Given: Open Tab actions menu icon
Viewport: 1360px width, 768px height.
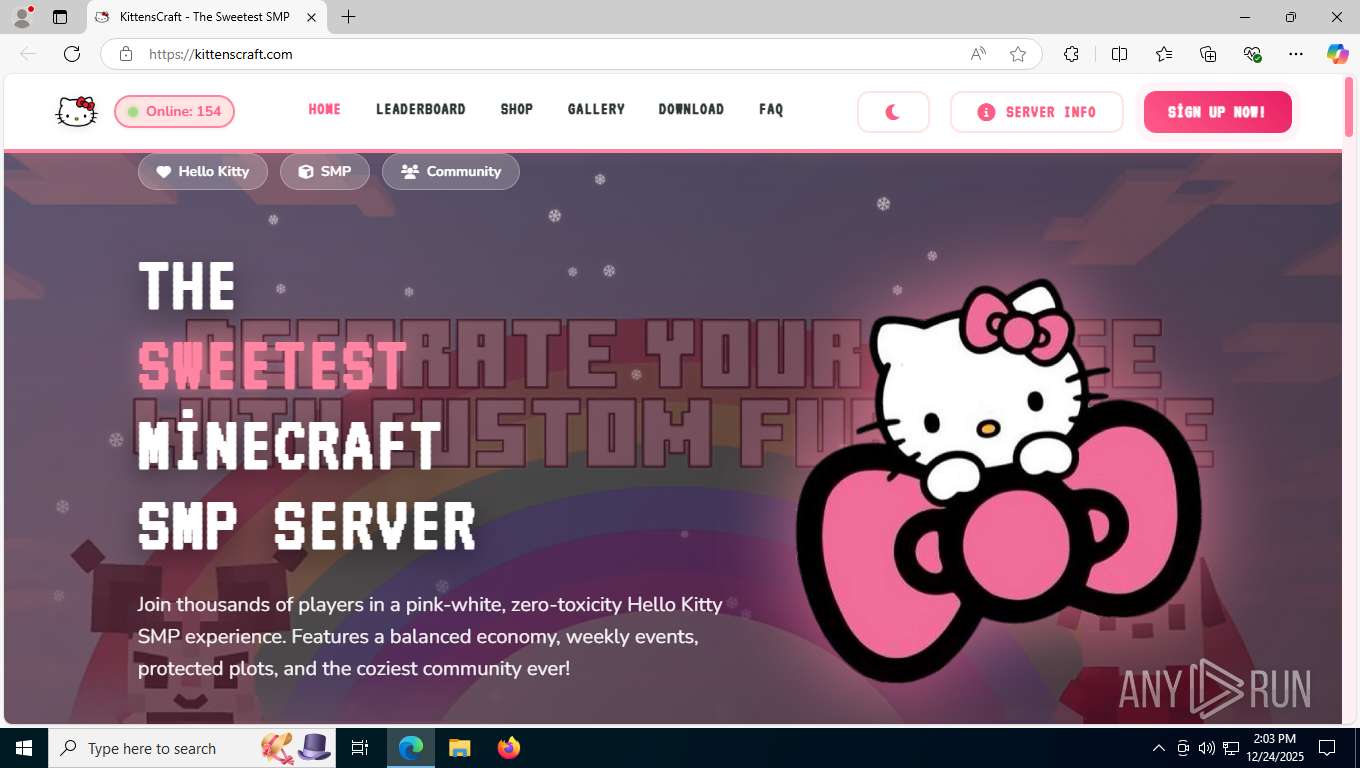Looking at the screenshot, I should [x=60, y=17].
